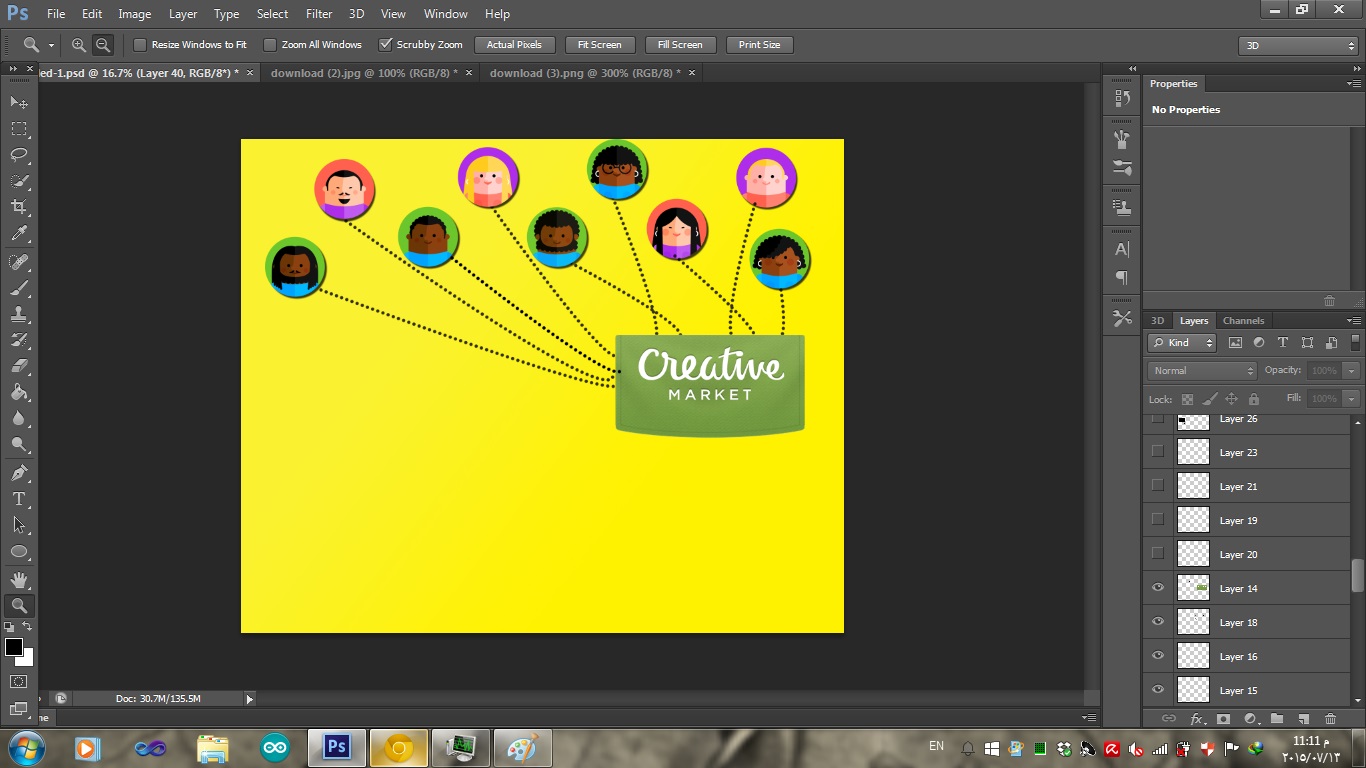Select the Paint Bucket tool

[19, 392]
